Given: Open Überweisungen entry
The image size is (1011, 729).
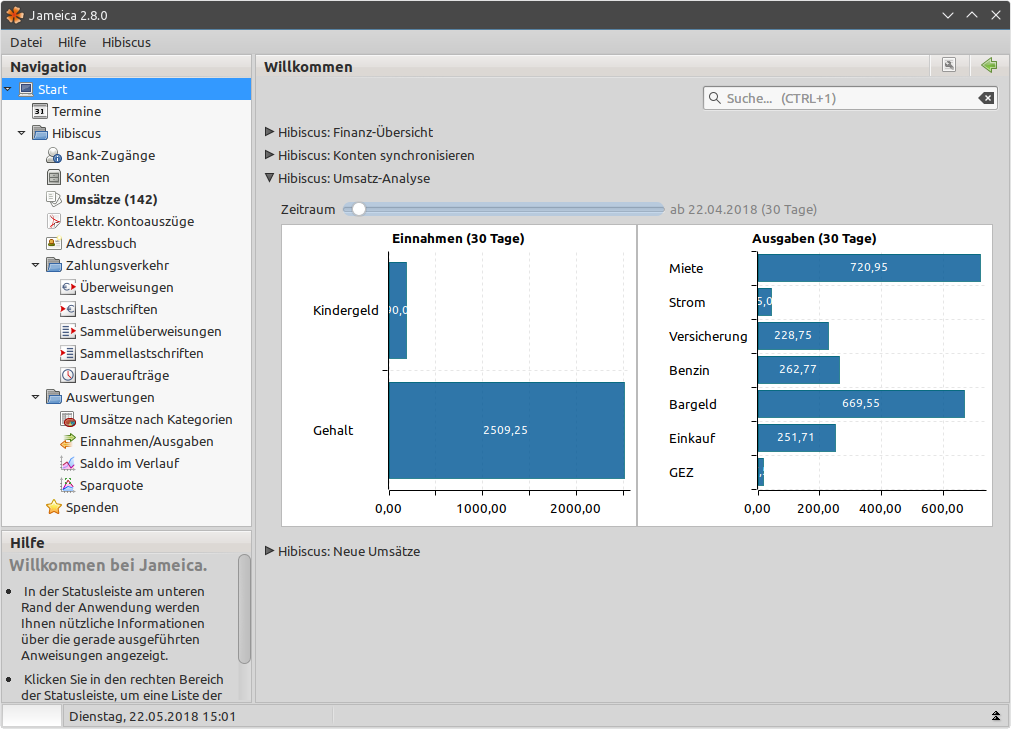Looking at the screenshot, I should [x=126, y=287].
